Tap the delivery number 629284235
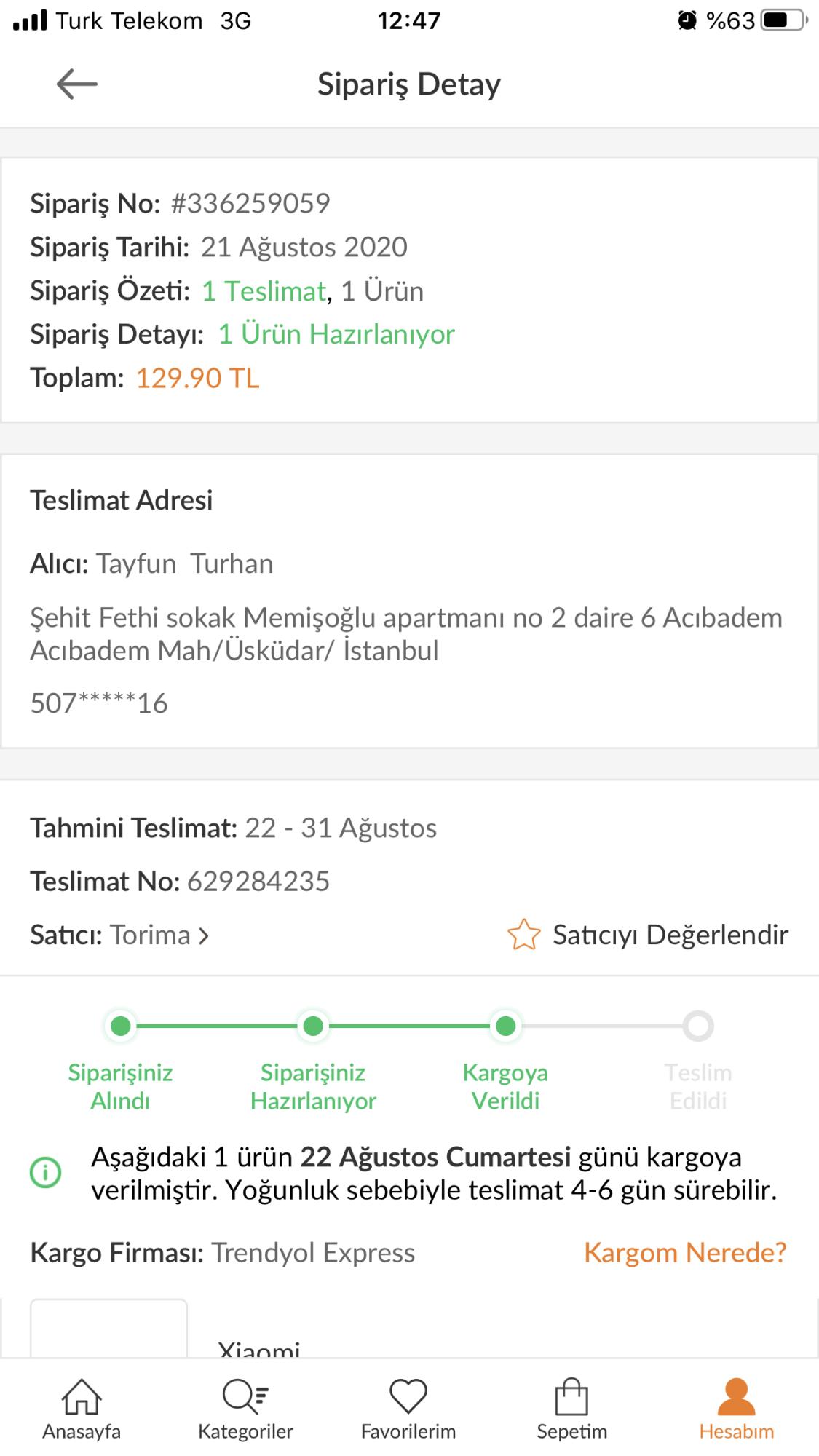Screen dimensions: 819x1456 point(258,882)
